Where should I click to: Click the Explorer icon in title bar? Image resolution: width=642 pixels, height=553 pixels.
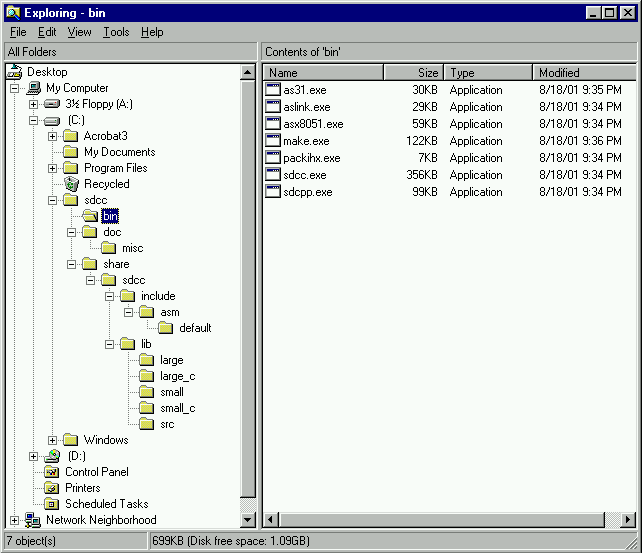(x=14, y=13)
